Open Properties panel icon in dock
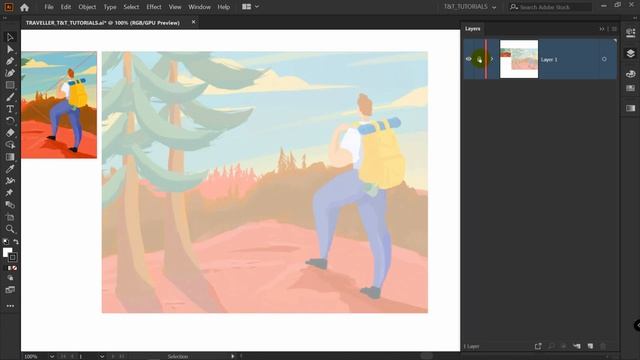Image resolution: width=640 pixels, height=360 pixels. (631, 33)
